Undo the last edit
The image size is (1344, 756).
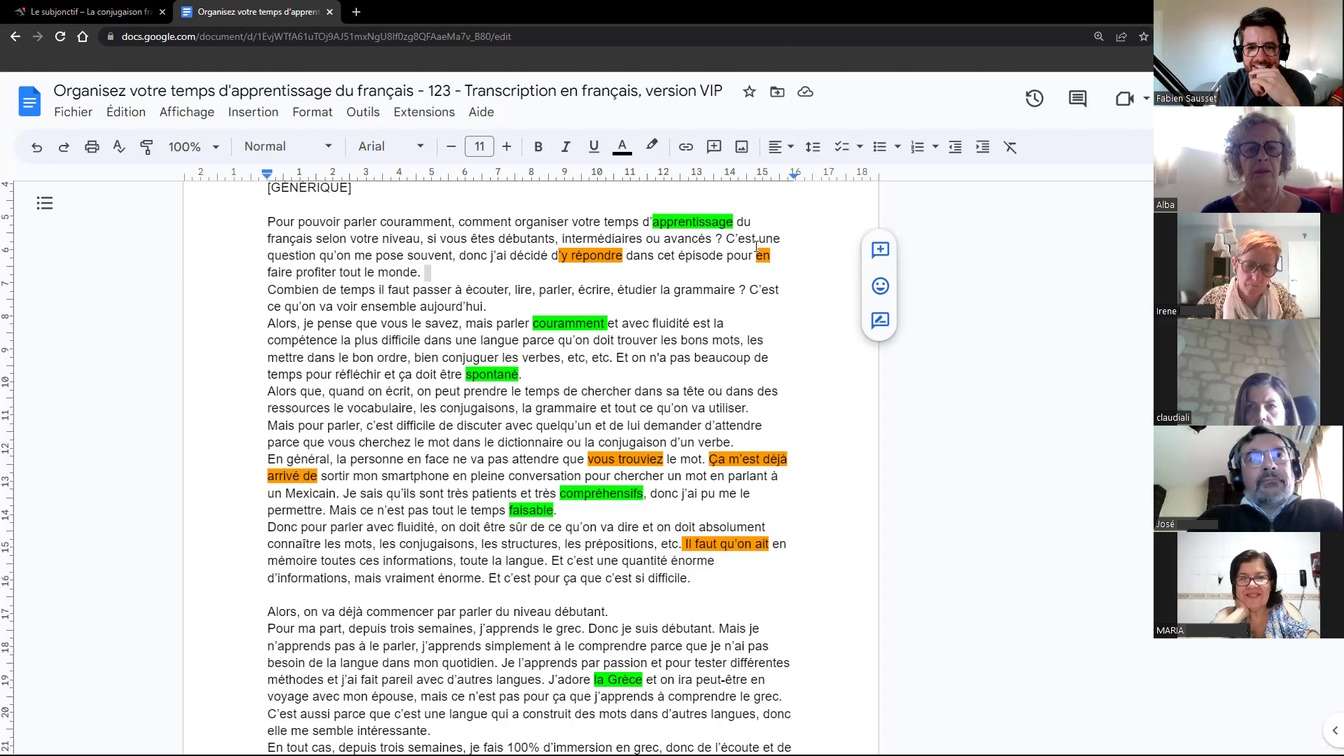point(37,147)
